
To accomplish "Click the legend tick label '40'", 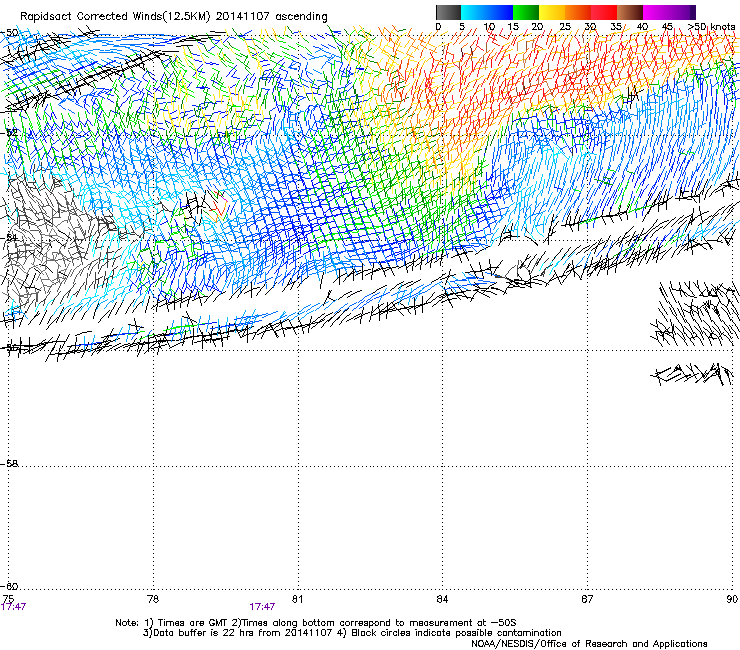I will pos(642,27).
